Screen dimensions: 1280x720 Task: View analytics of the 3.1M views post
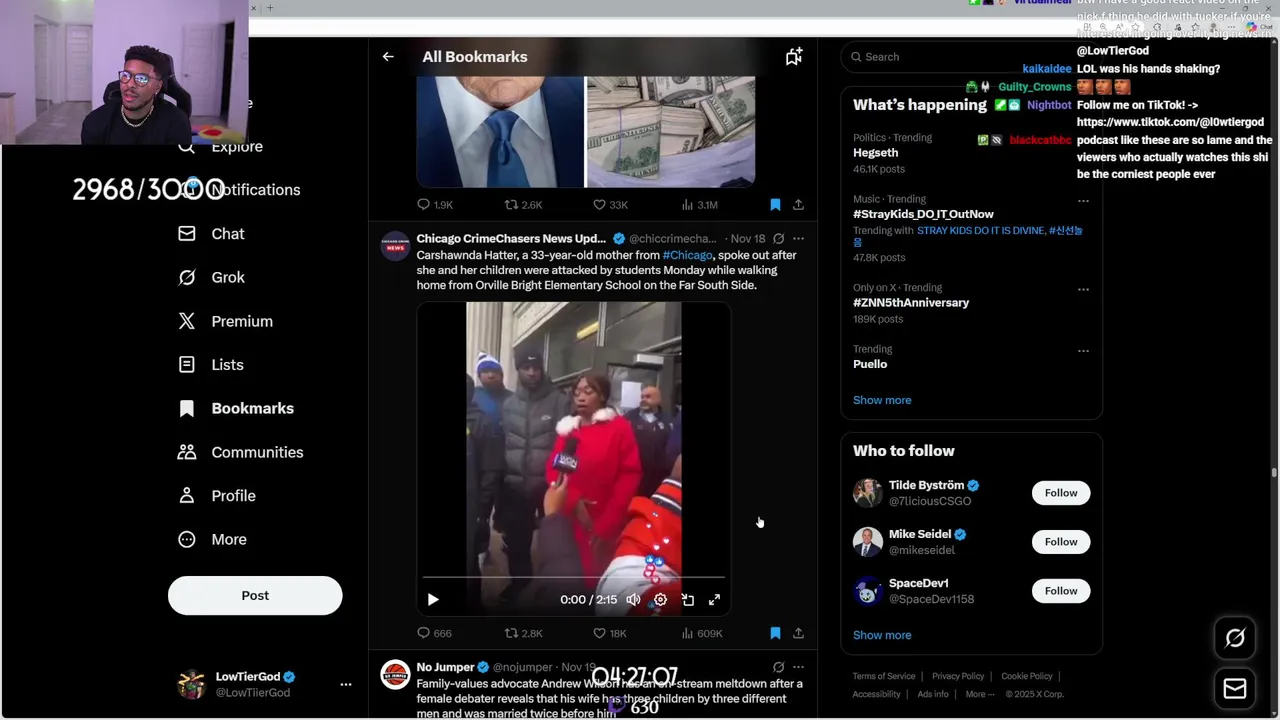click(699, 205)
